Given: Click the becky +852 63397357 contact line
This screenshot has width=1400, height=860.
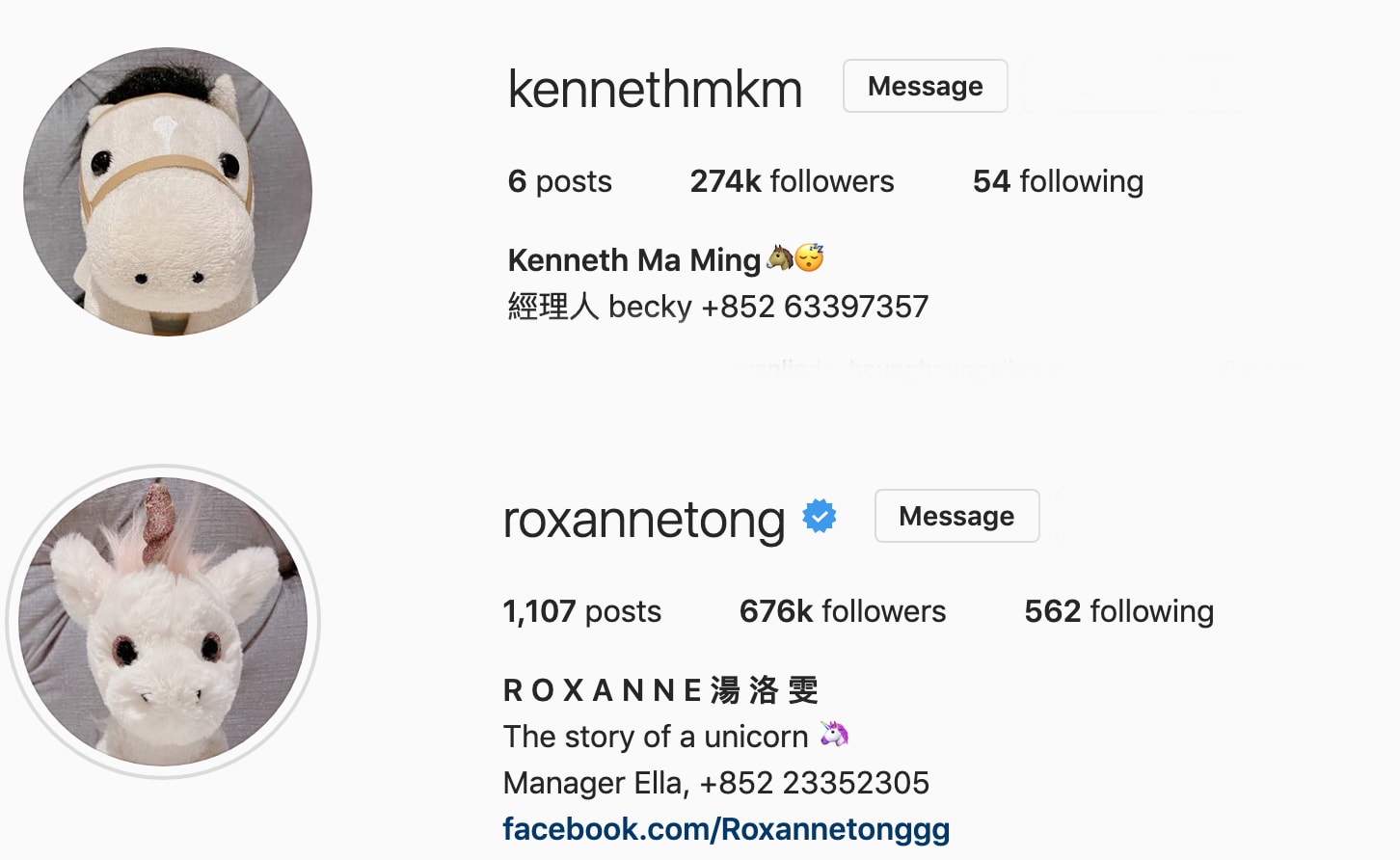Looking at the screenshot, I should [x=718, y=307].
